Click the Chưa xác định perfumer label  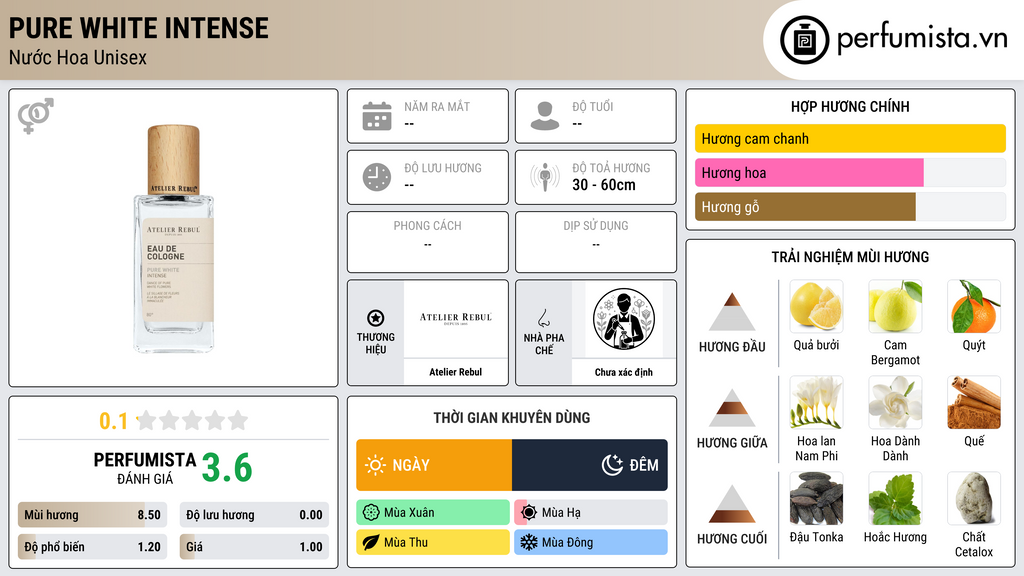pos(624,372)
